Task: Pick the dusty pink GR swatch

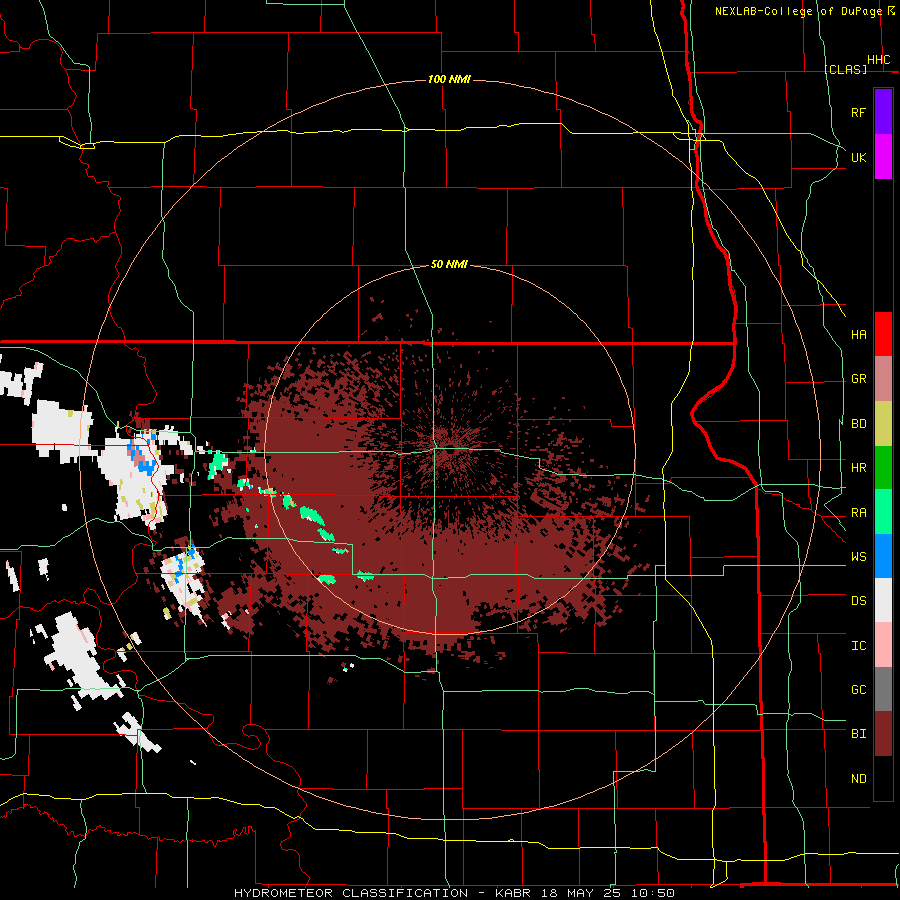Action: (x=883, y=378)
